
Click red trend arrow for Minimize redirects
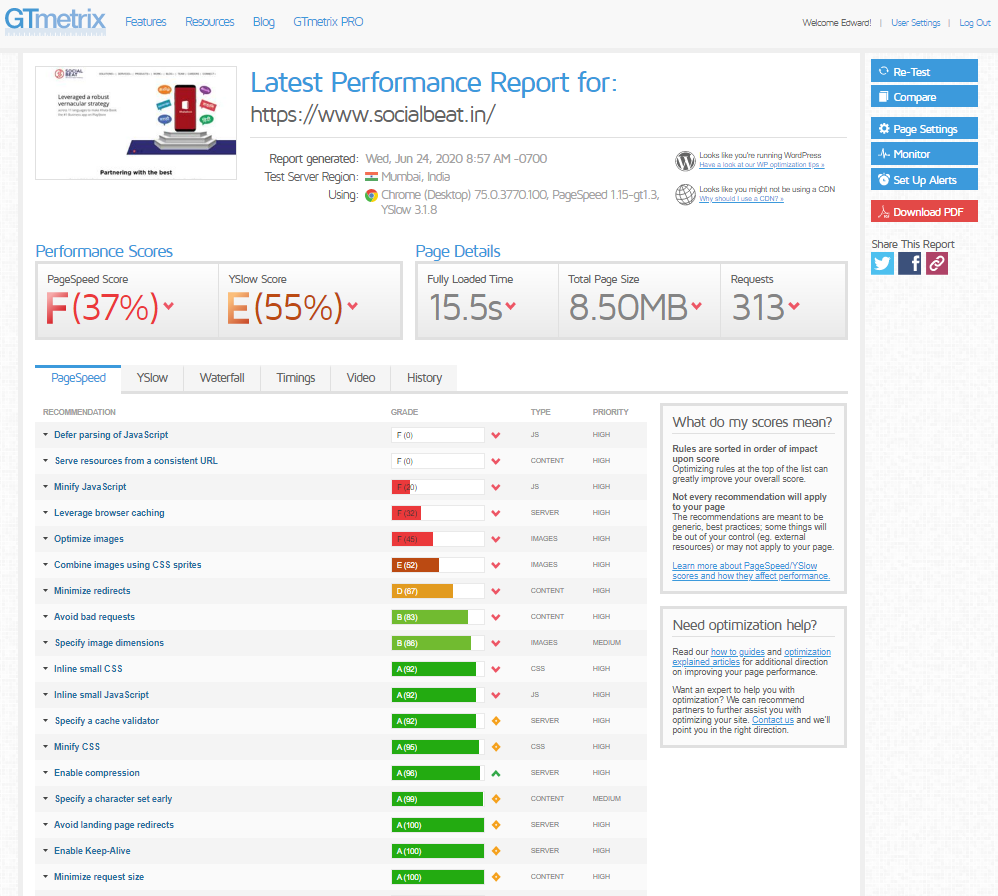pyautogui.click(x=496, y=592)
